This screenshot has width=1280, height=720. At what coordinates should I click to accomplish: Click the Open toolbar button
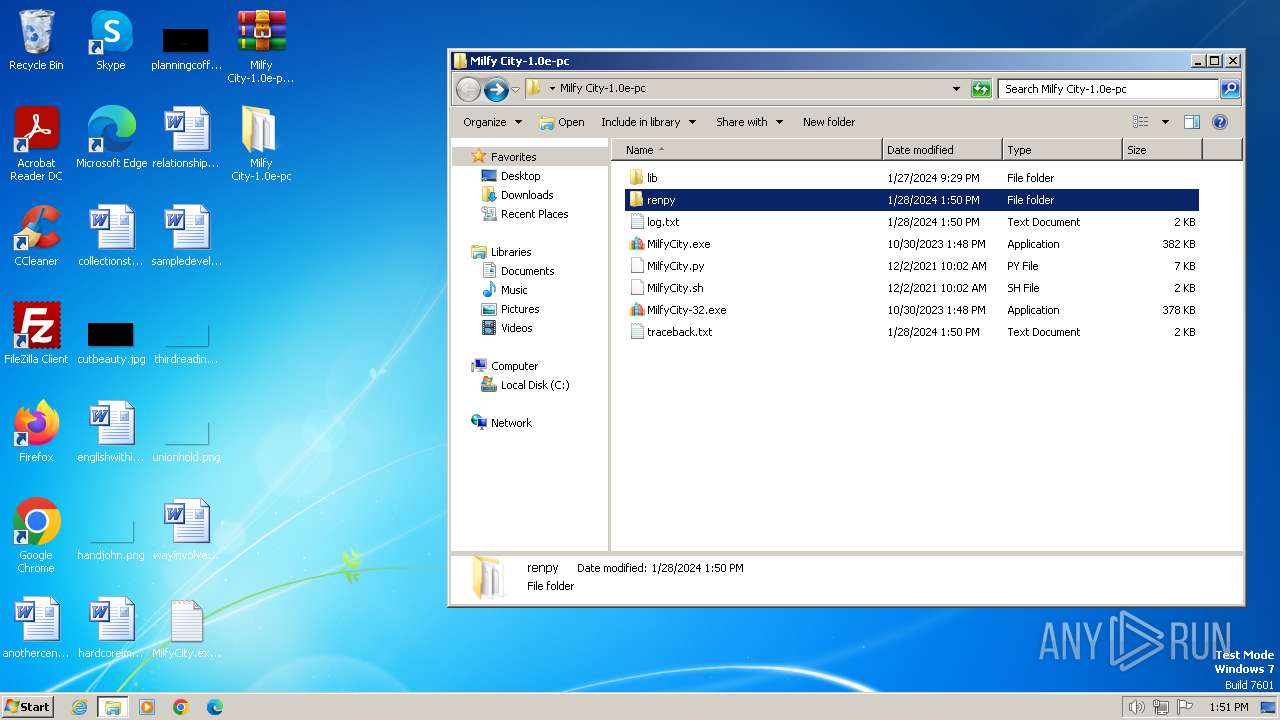(561, 122)
